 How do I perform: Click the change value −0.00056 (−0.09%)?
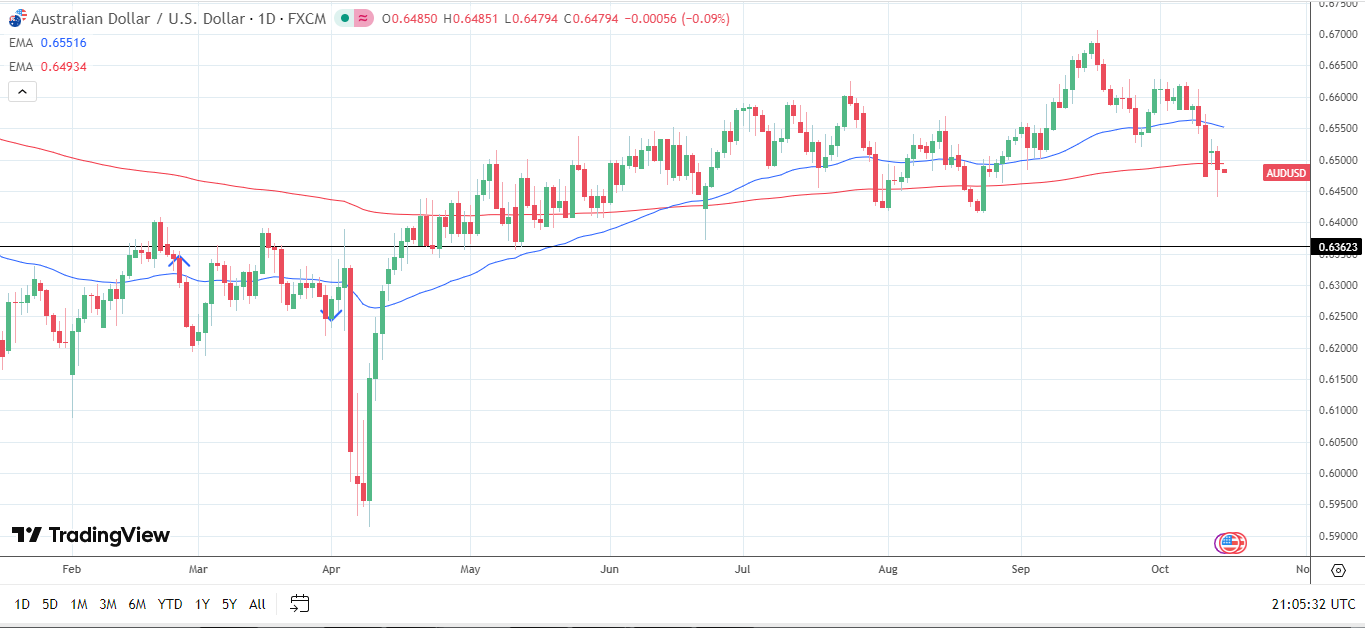click(677, 19)
